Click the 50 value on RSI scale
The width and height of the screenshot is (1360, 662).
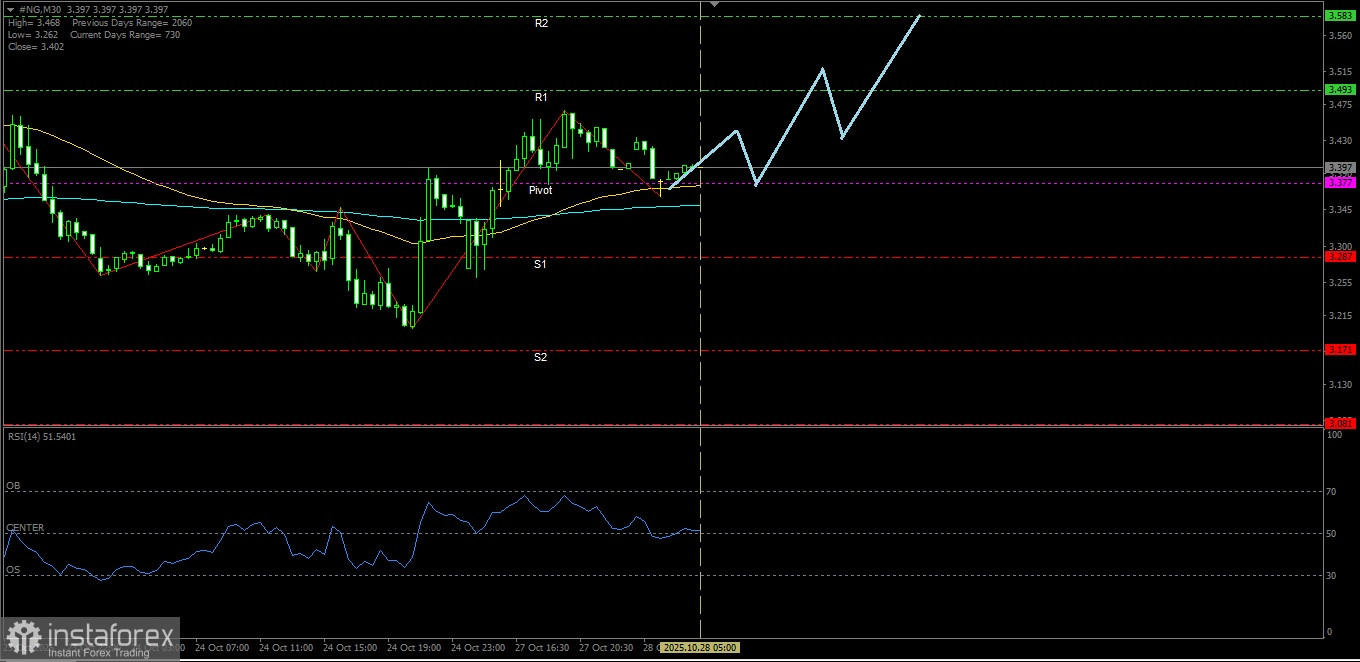click(x=1332, y=534)
